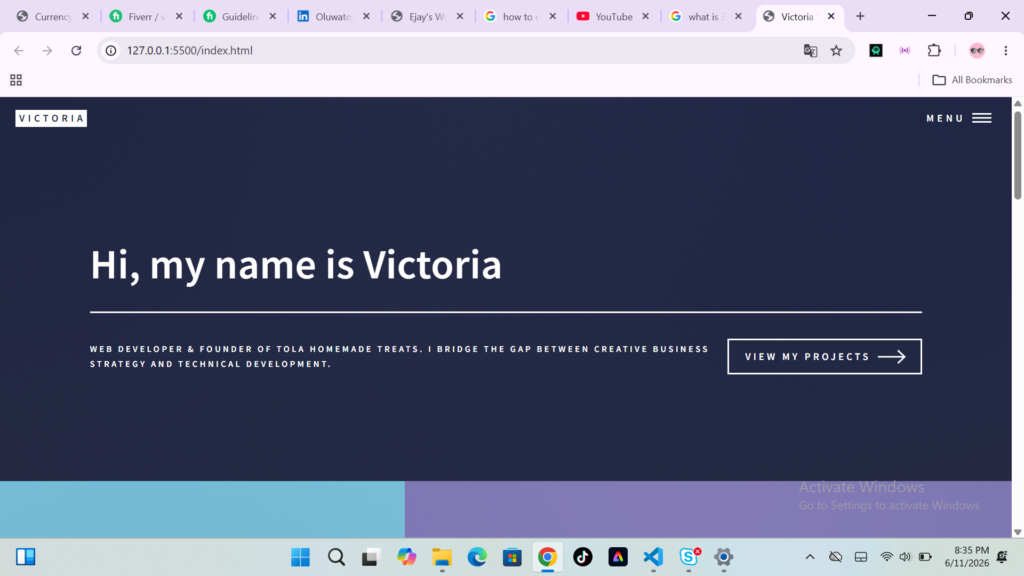Screen dimensions: 1024x576
Task: Switch to the Fiverr tab
Action: point(147,16)
